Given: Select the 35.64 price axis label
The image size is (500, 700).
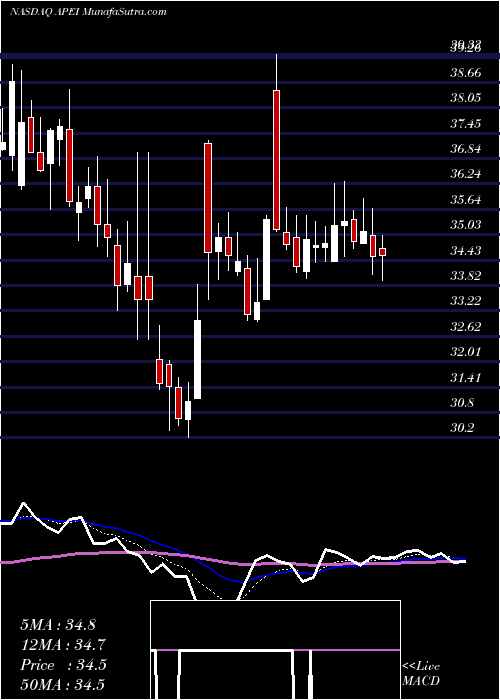Looking at the screenshot, I should coord(466,200).
